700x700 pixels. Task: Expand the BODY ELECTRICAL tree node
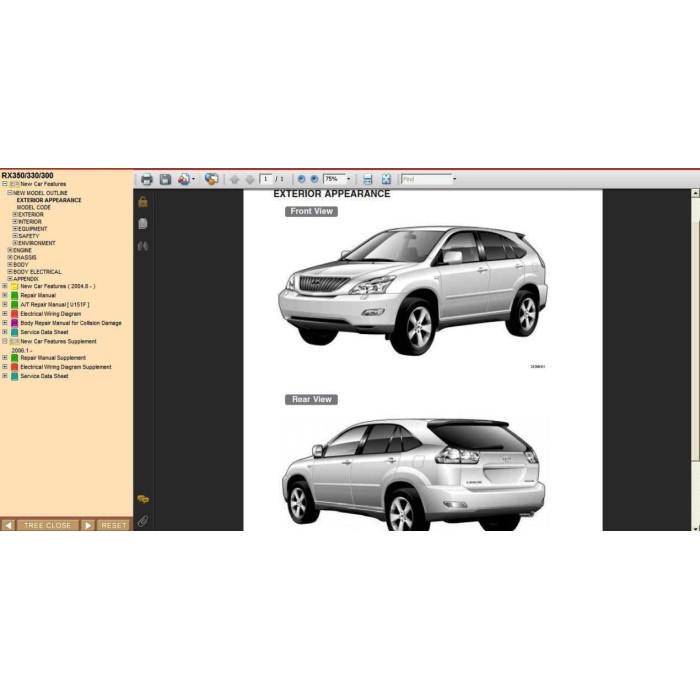10,271
